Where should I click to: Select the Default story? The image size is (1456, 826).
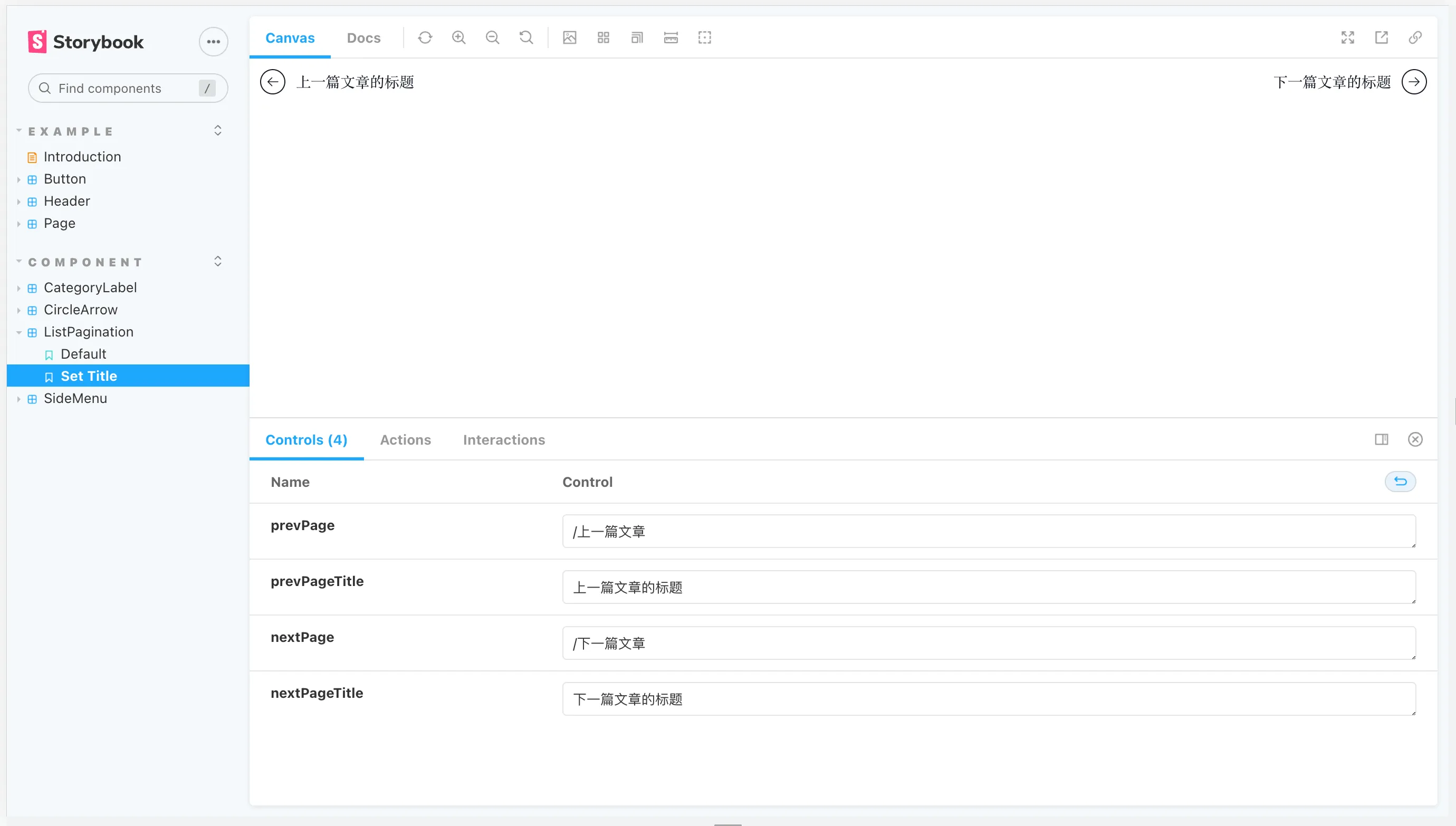tap(83, 354)
